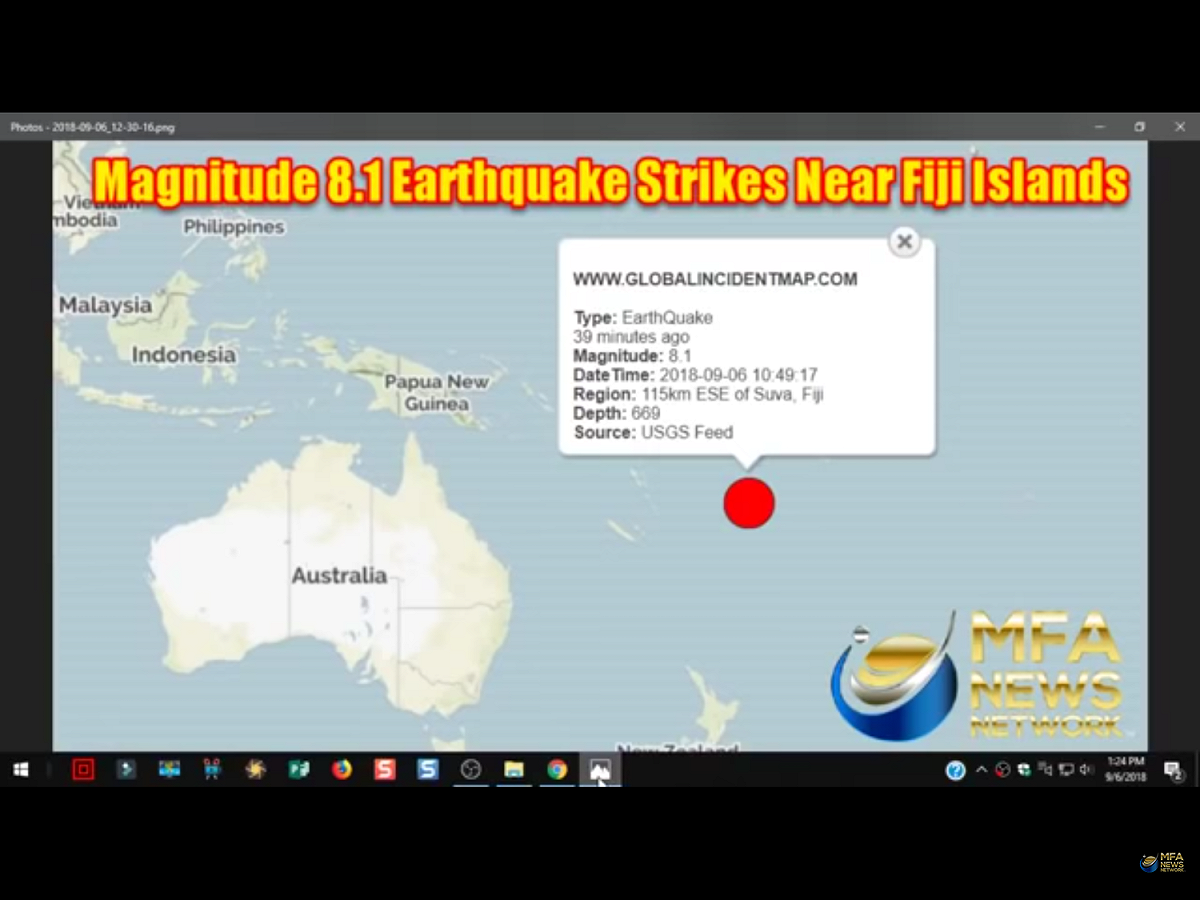The width and height of the screenshot is (1200, 900).
Task: Maximize the Photos window
Action: coord(1140,127)
